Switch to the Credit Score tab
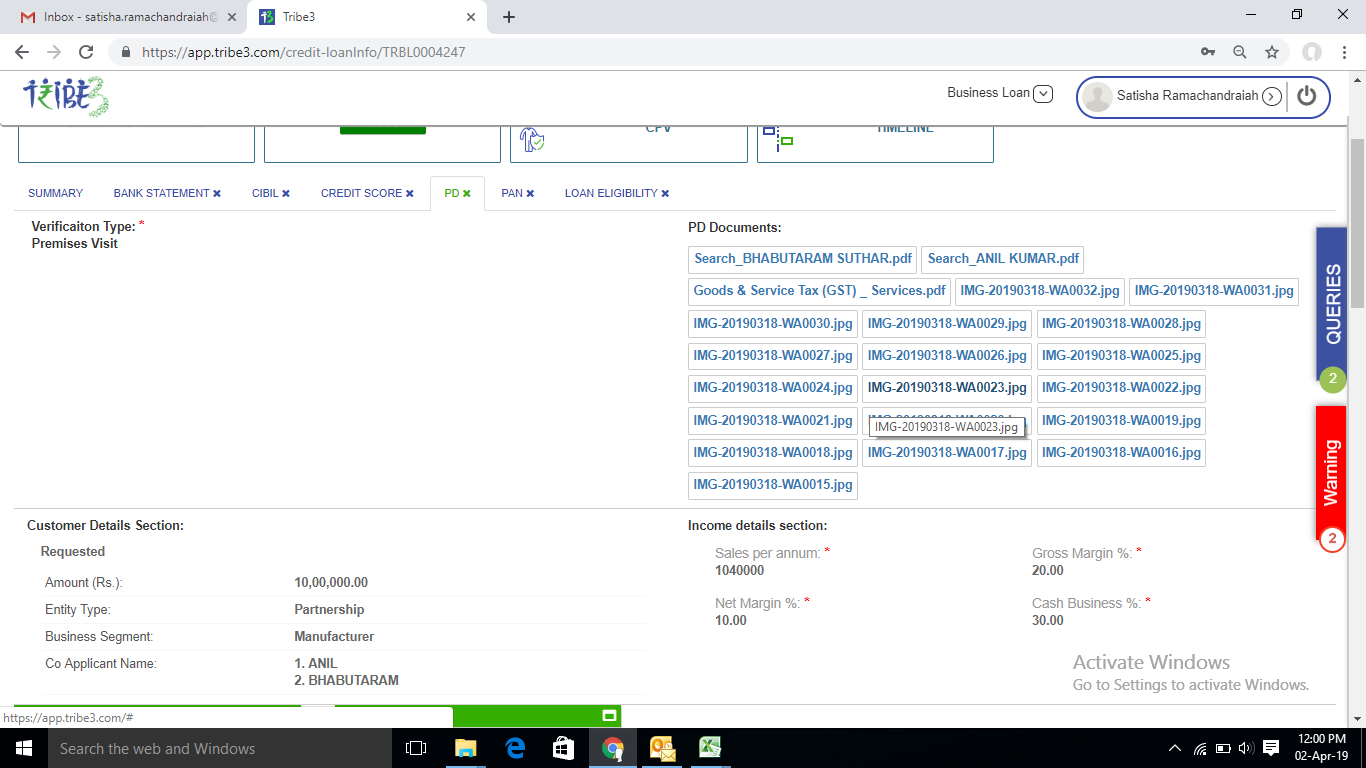 coord(361,193)
